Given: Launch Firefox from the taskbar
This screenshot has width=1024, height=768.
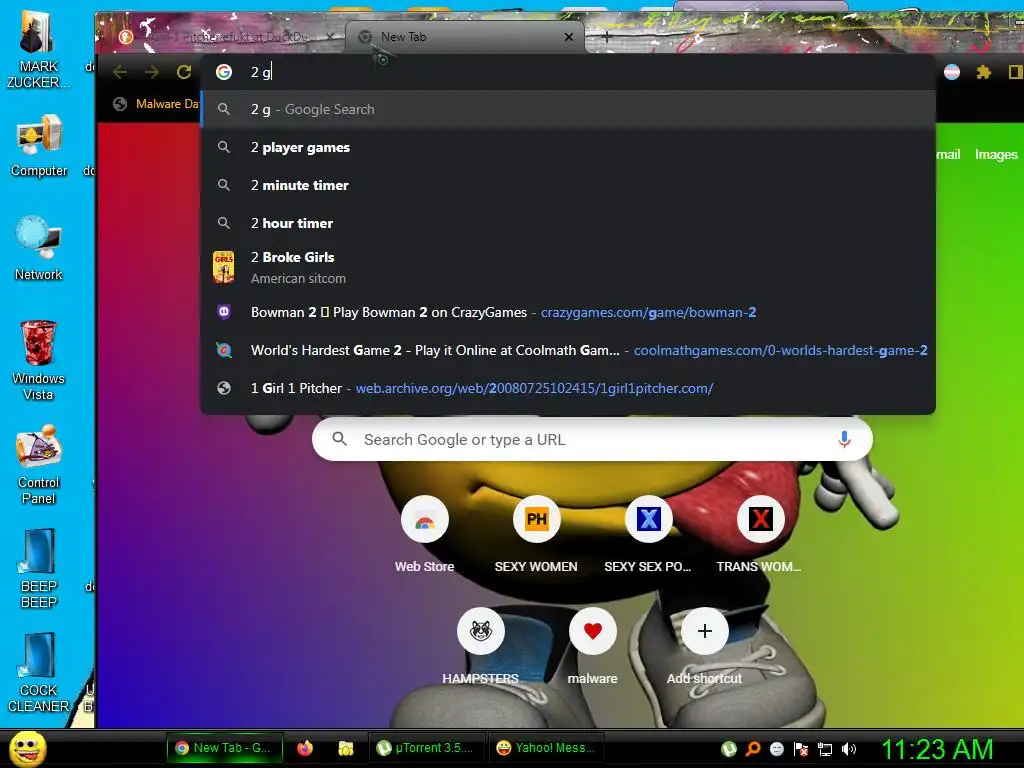Looking at the screenshot, I should (305, 748).
